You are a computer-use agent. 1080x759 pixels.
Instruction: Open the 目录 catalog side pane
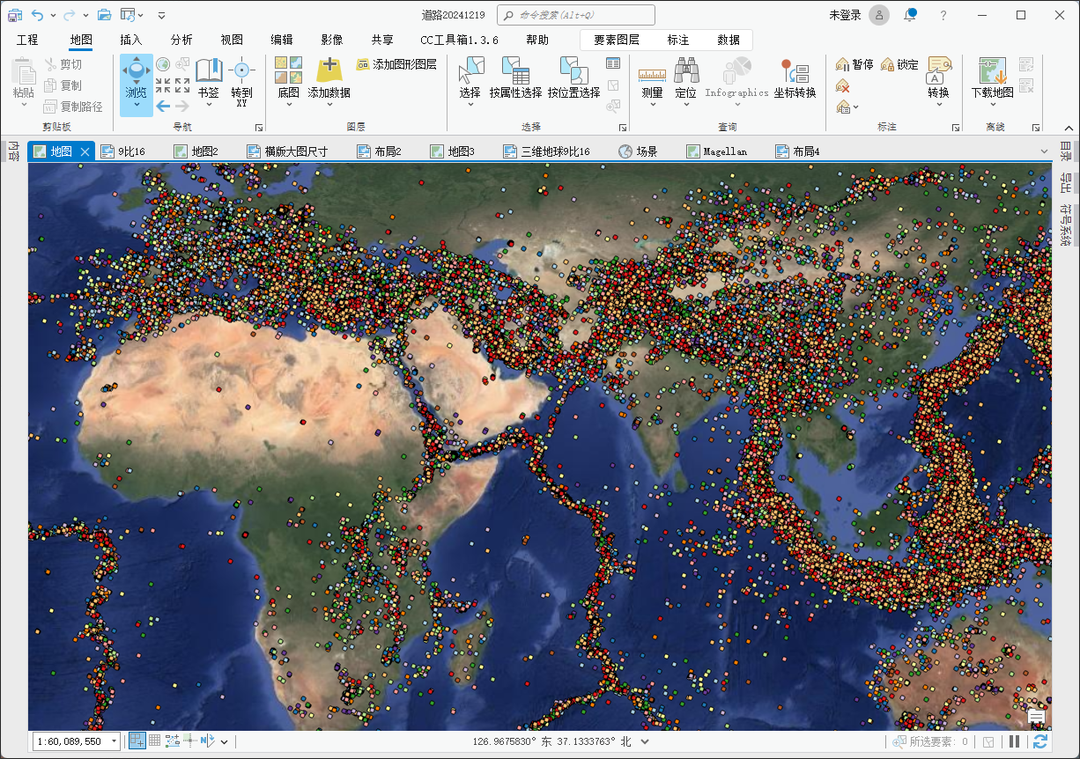[1066, 151]
